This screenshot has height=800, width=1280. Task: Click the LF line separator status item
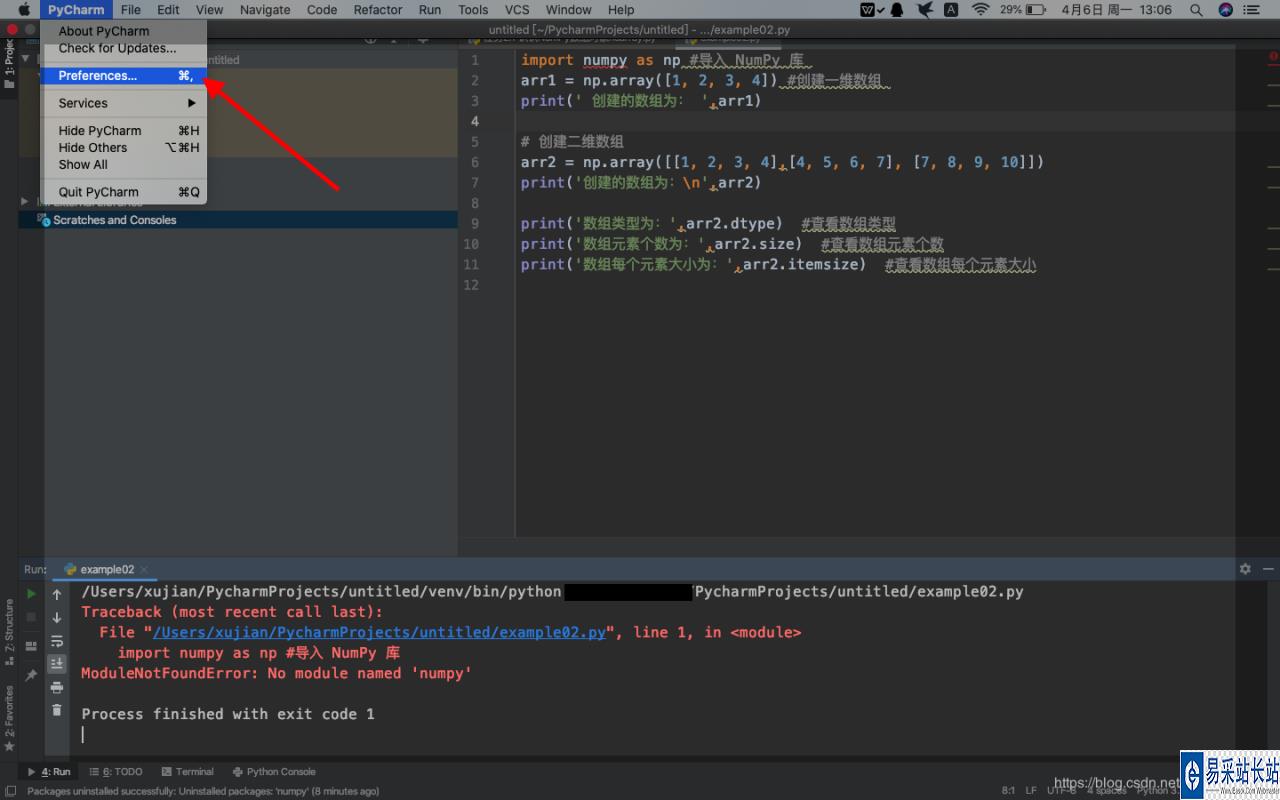click(x=1031, y=791)
